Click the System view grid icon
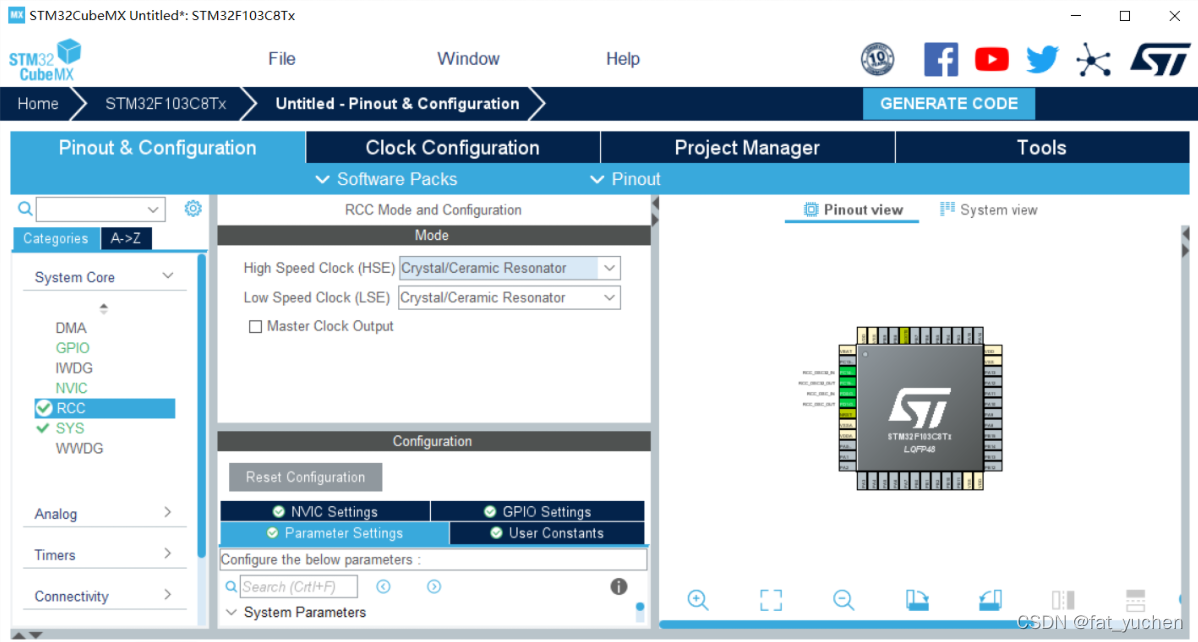This screenshot has width=1198, height=642. (x=947, y=209)
